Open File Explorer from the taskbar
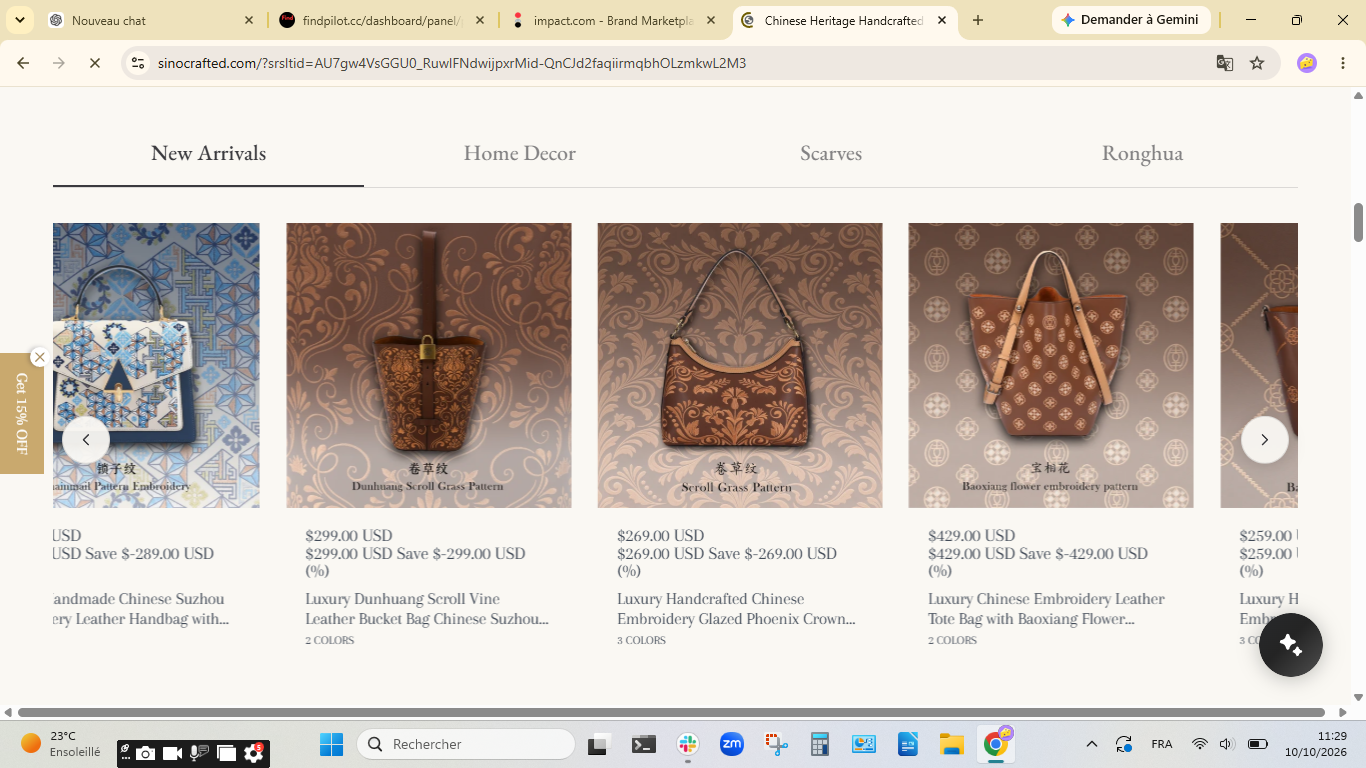 951,744
